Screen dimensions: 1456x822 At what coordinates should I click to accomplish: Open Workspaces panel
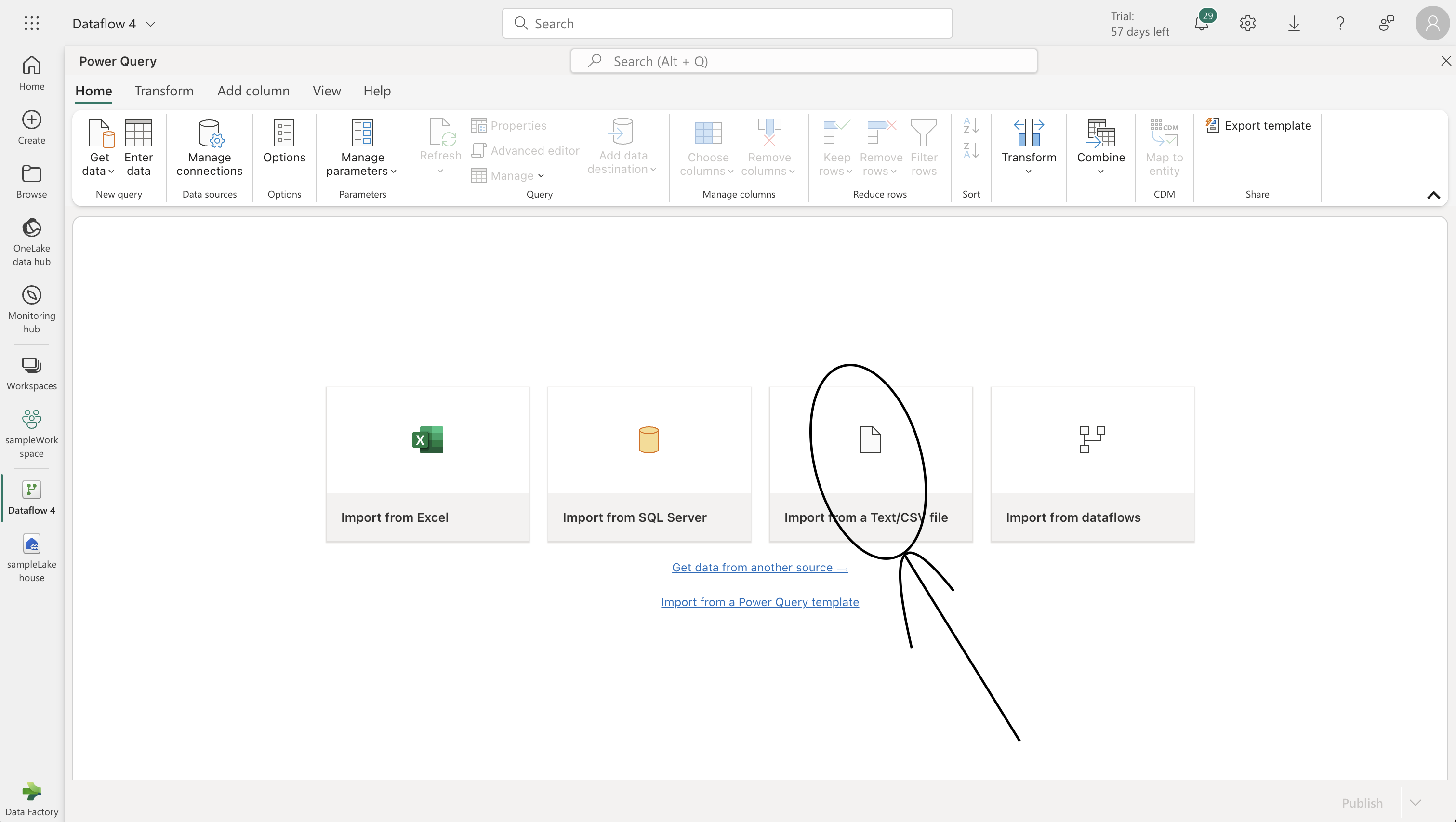(x=32, y=373)
